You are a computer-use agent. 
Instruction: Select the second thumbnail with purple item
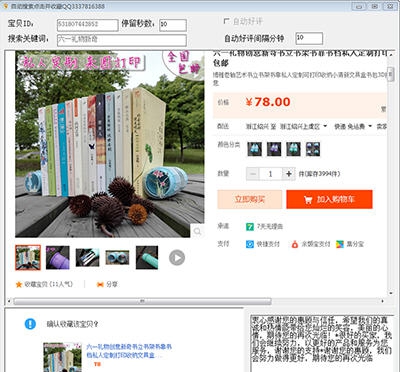(58, 258)
